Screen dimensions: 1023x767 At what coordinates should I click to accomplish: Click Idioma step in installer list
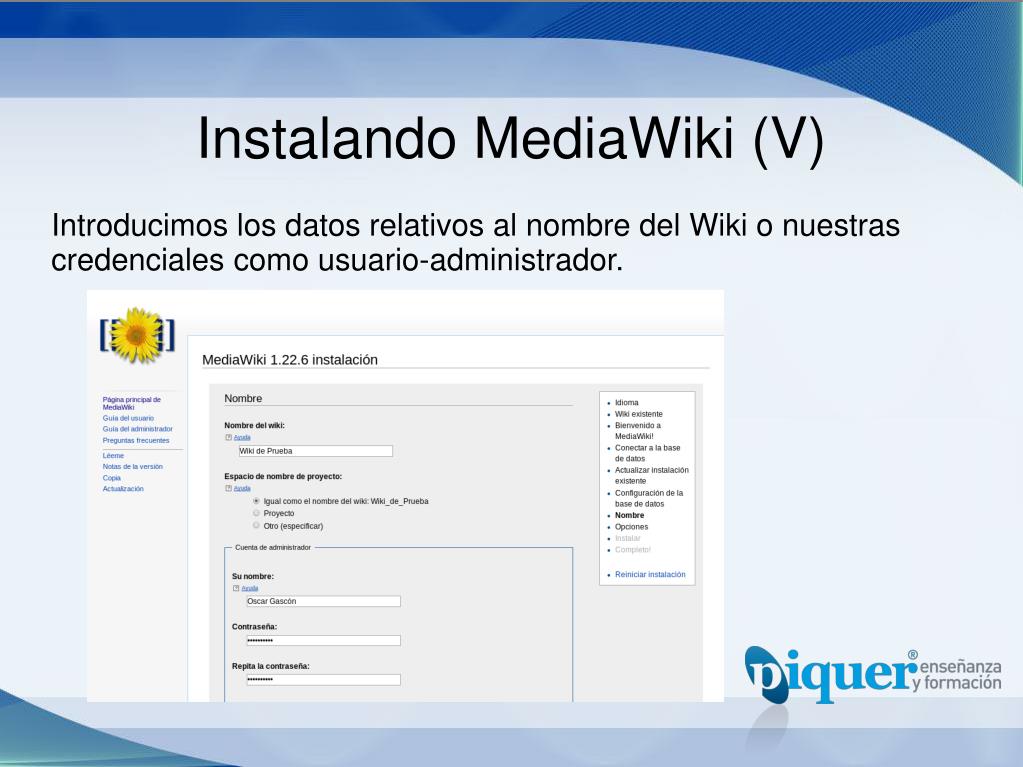click(x=626, y=402)
